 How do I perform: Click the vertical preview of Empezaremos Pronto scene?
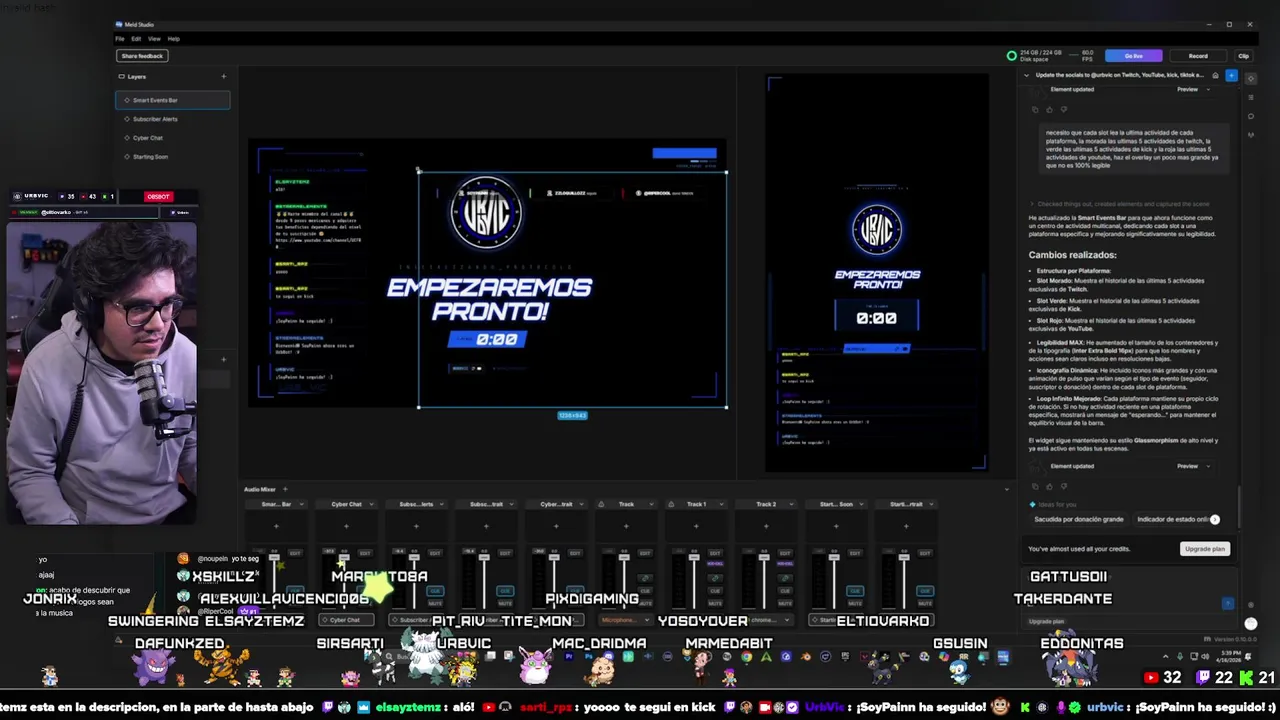tap(877, 273)
